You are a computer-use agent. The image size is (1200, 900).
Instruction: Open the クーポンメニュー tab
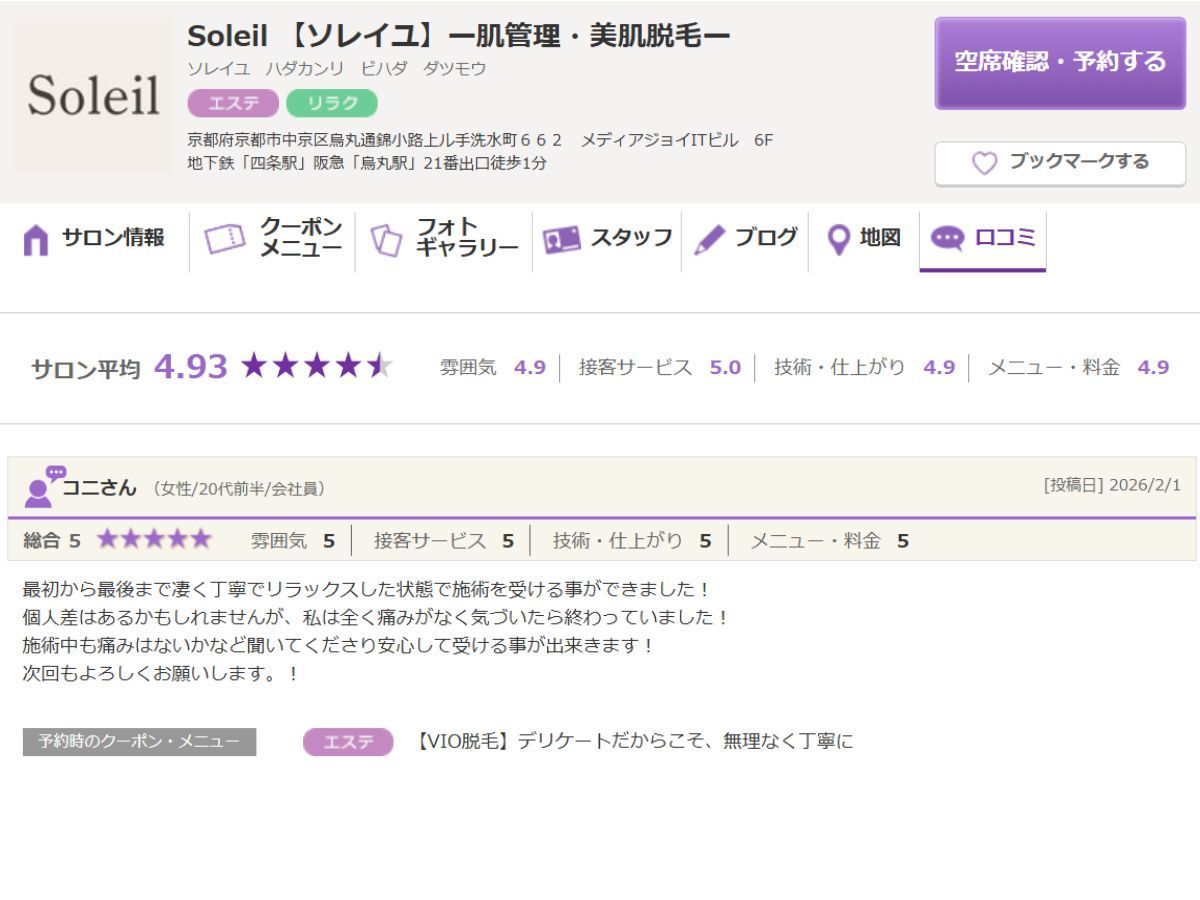pyautogui.click(x=273, y=240)
